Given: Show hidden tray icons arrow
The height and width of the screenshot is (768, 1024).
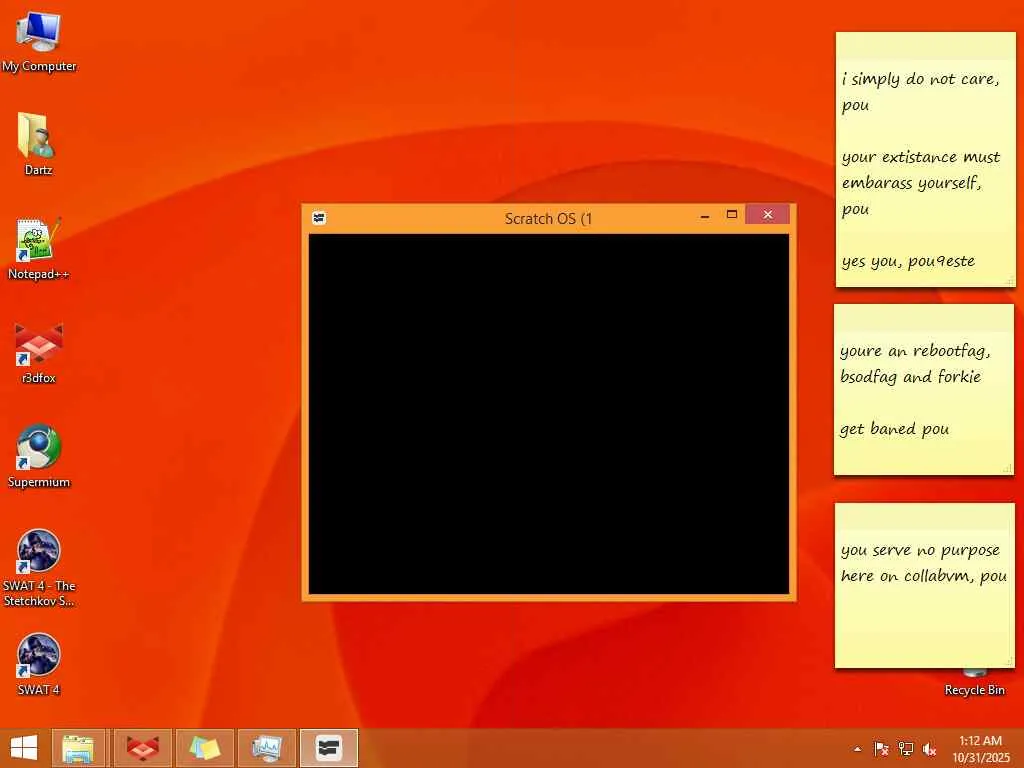Looking at the screenshot, I should (857, 749).
